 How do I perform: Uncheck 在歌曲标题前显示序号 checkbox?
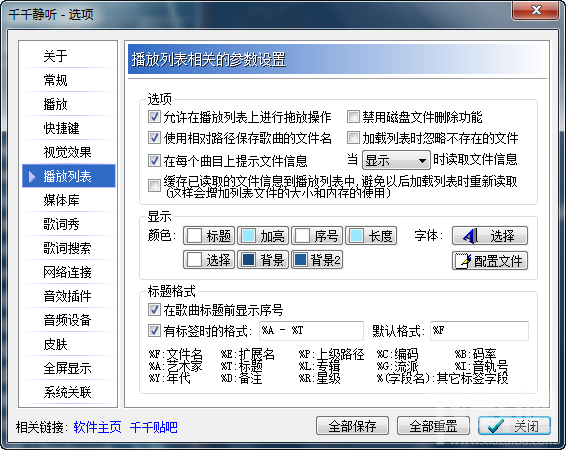154,310
